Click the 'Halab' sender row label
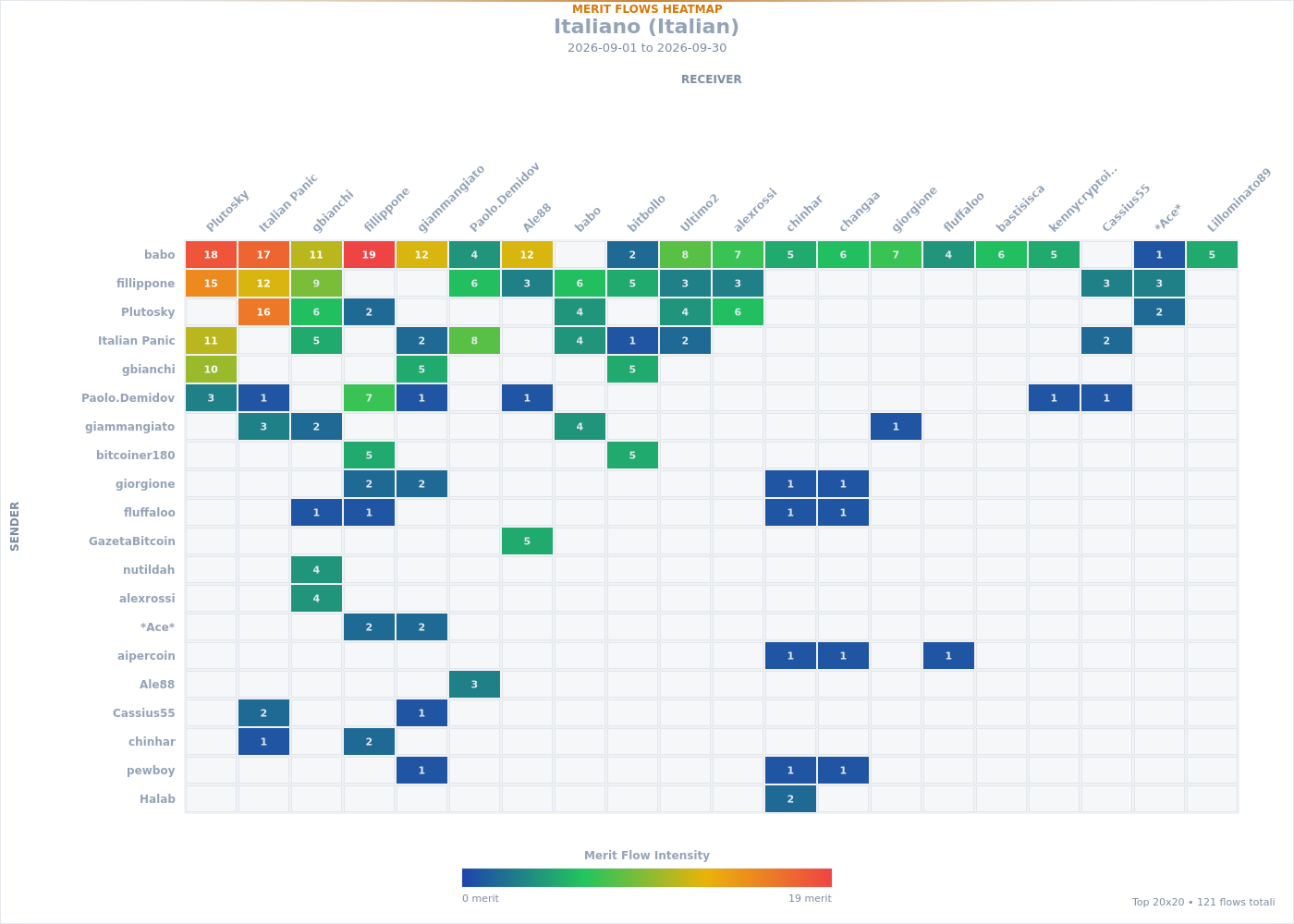Viewport: 1294px width, 924px height. coord(157,799)
